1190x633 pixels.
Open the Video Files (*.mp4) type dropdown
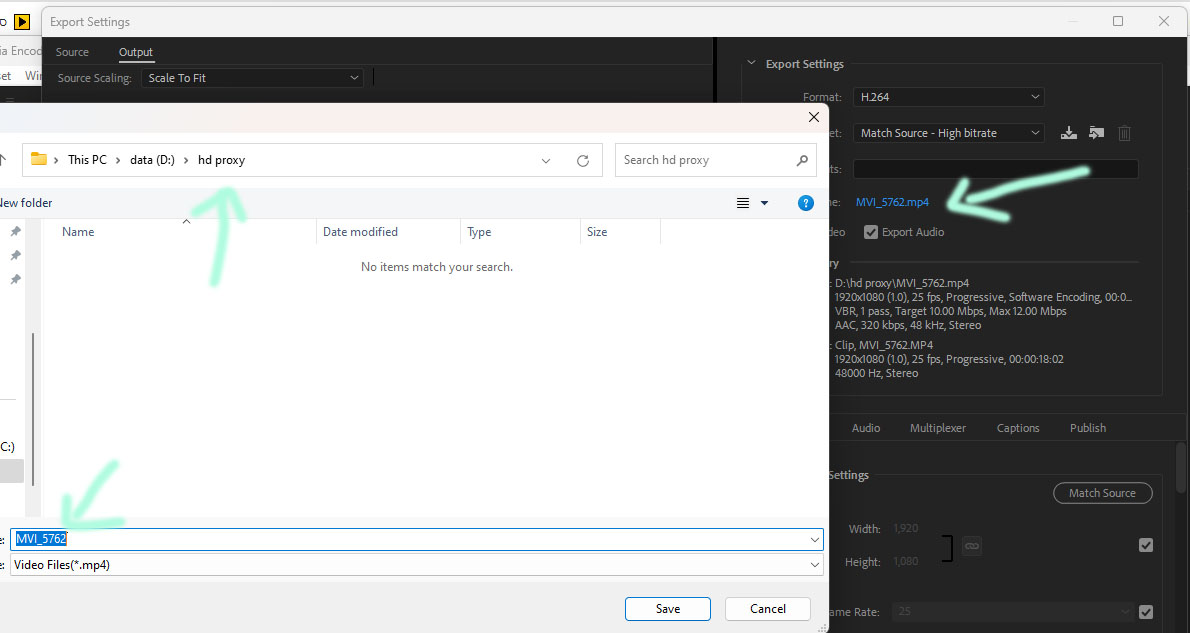click(416, 565)
